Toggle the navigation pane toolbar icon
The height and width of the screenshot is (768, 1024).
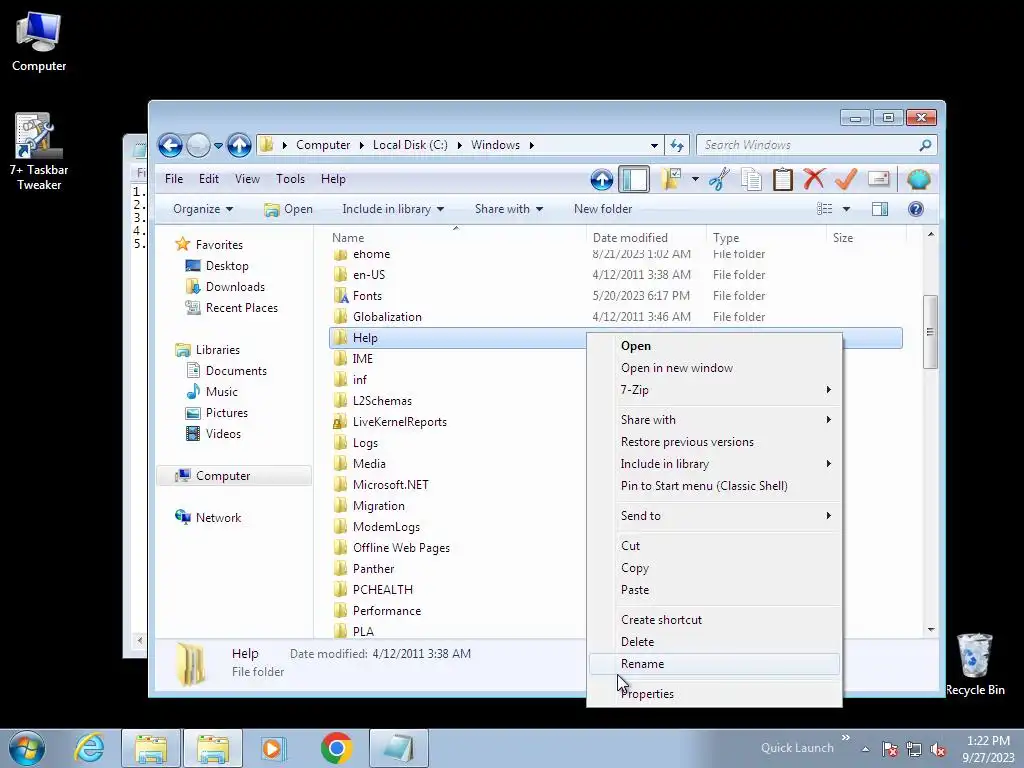[633, 179]
